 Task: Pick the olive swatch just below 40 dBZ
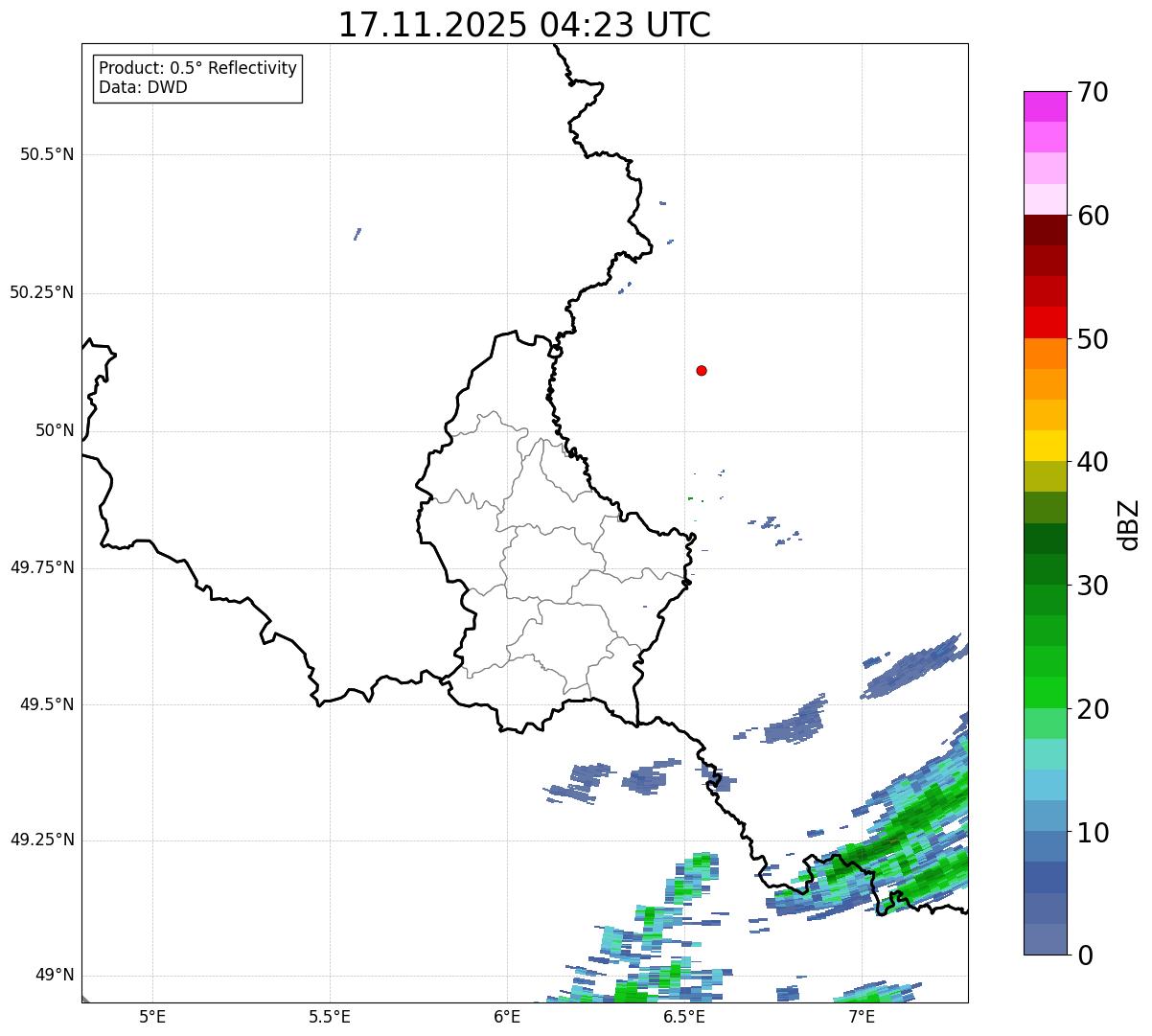pos(1046,476)
